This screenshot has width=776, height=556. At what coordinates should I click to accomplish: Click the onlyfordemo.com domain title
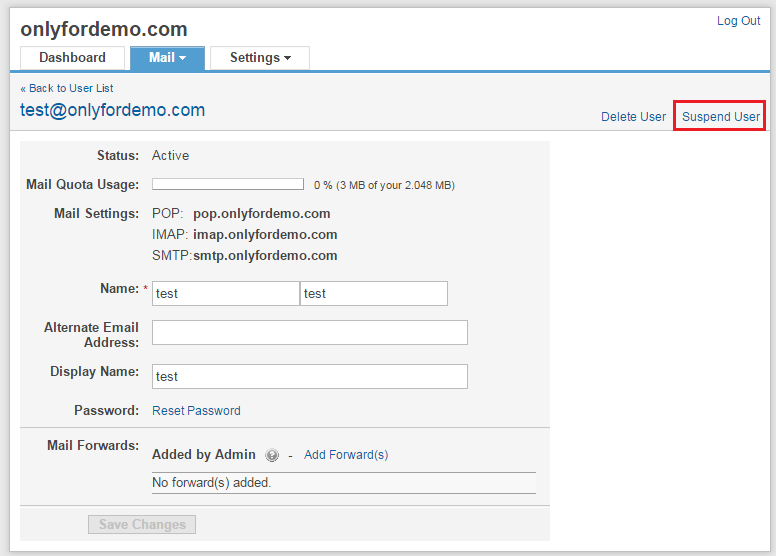[x=104, y=30]
